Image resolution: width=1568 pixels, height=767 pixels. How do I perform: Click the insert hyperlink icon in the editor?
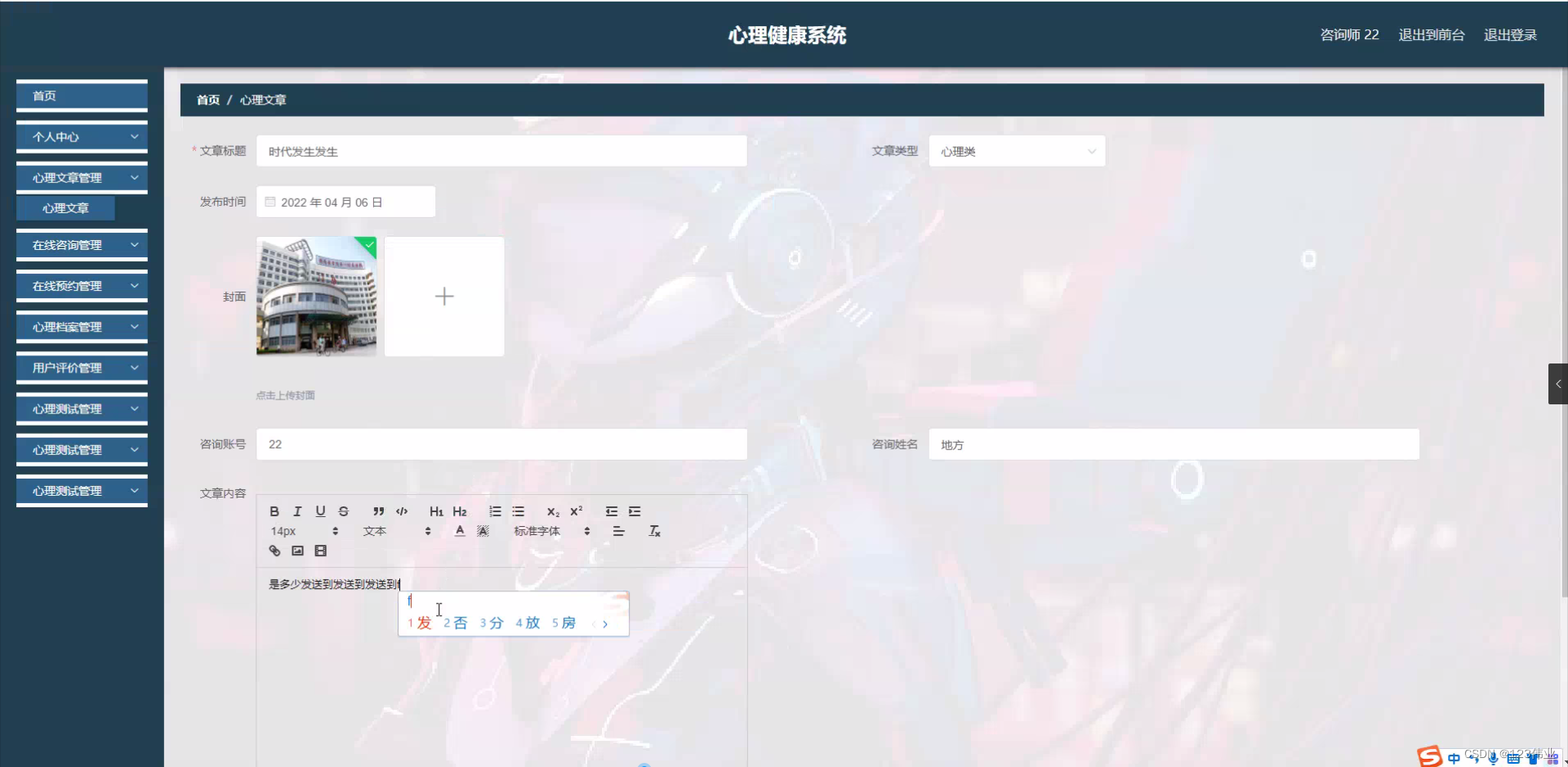[x=274, y=551]
